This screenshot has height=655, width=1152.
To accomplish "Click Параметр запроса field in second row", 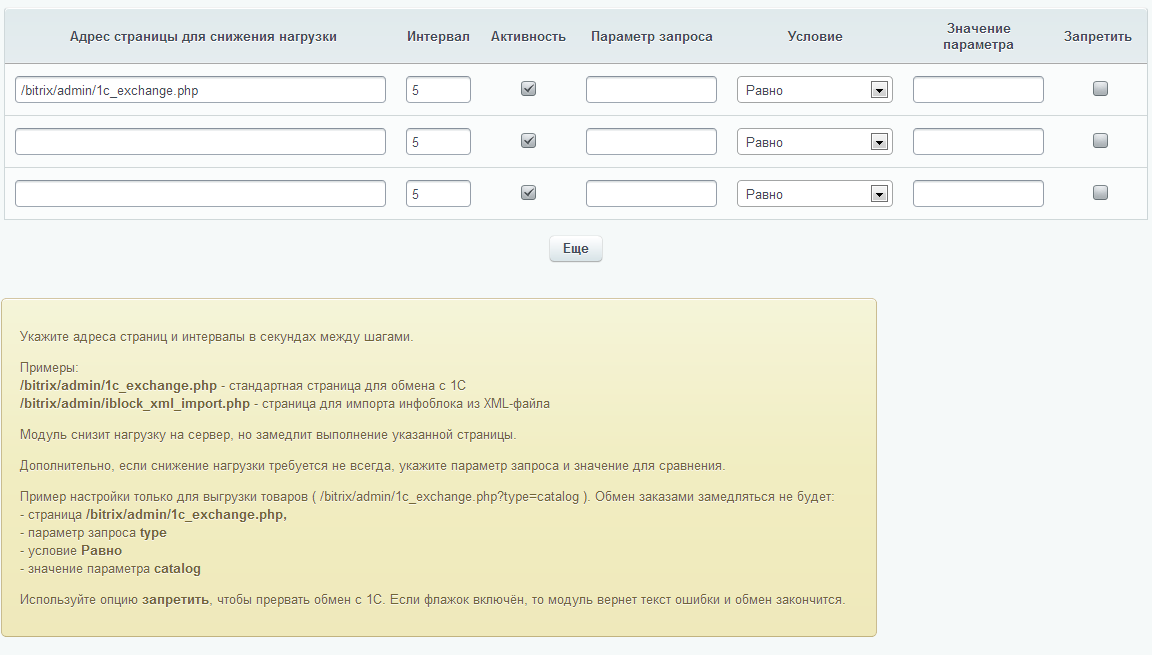I will click(651, 142).
